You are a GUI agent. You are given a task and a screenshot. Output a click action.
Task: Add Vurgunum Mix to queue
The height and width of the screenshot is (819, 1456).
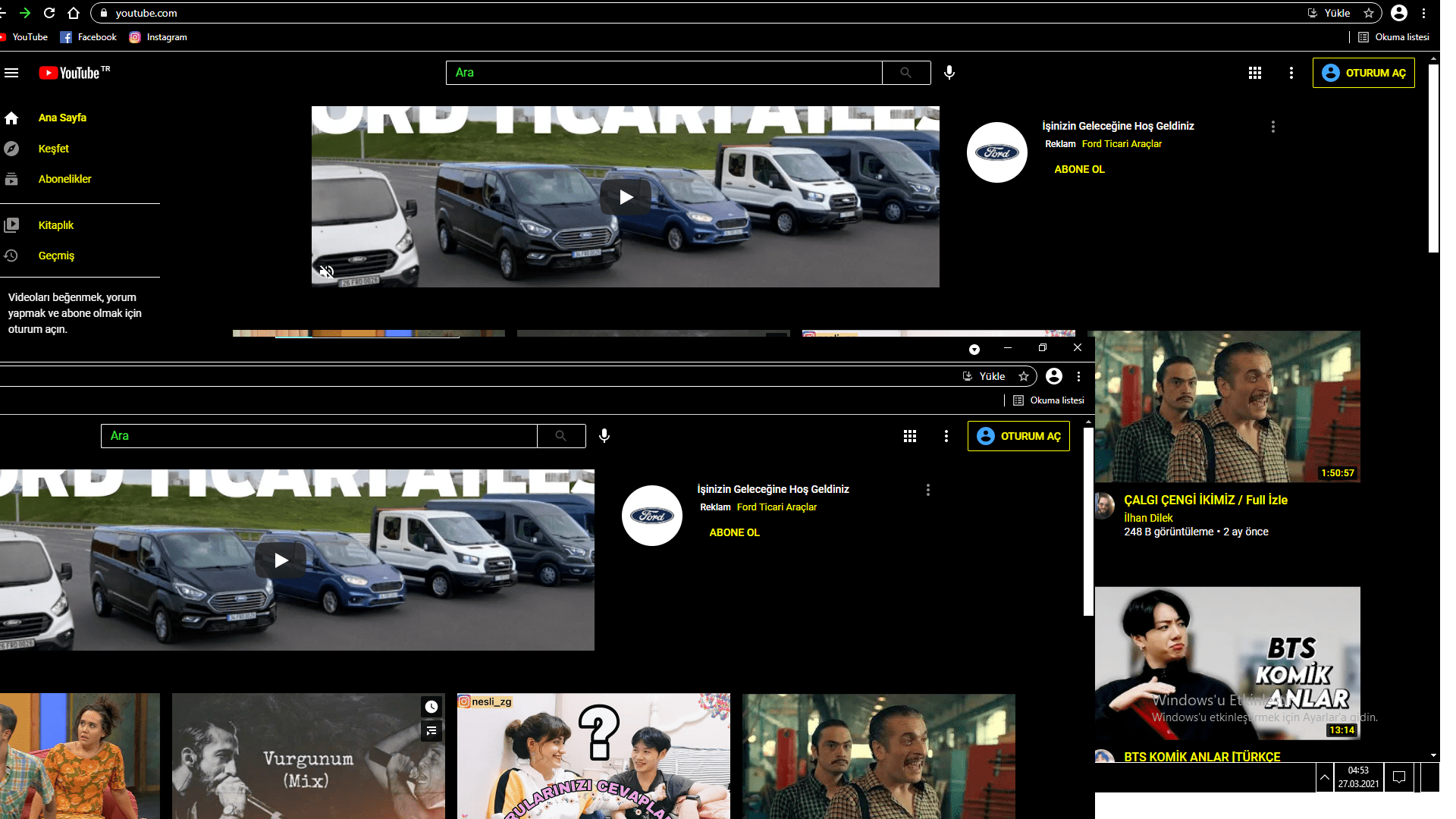coord(431,730)
